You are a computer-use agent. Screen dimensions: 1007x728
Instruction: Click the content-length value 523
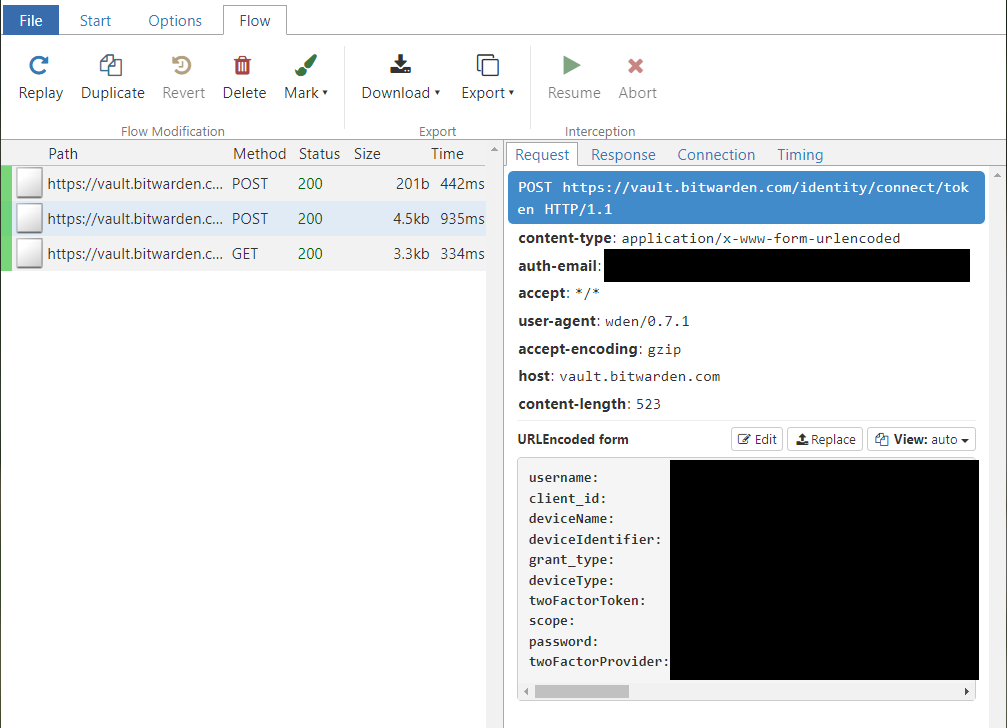648,404
